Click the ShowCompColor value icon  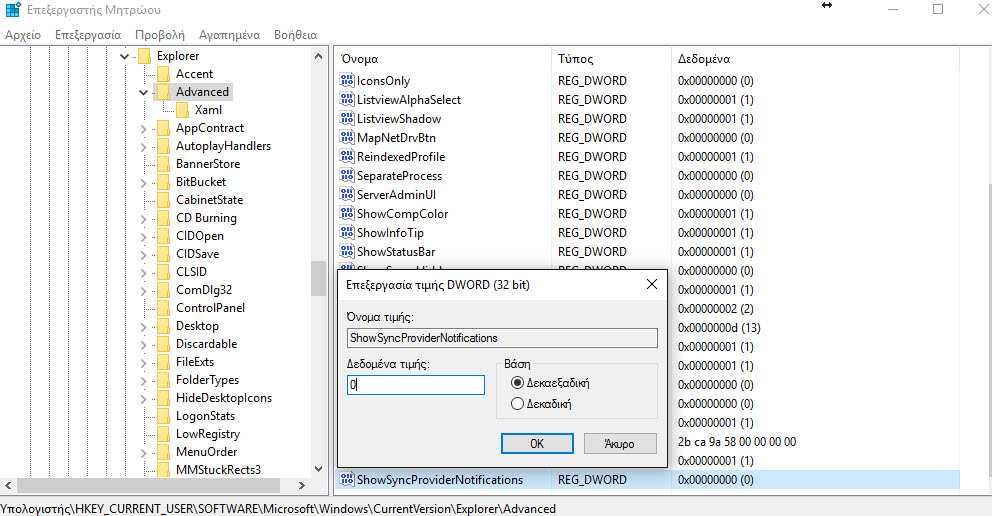coord(347,213)
